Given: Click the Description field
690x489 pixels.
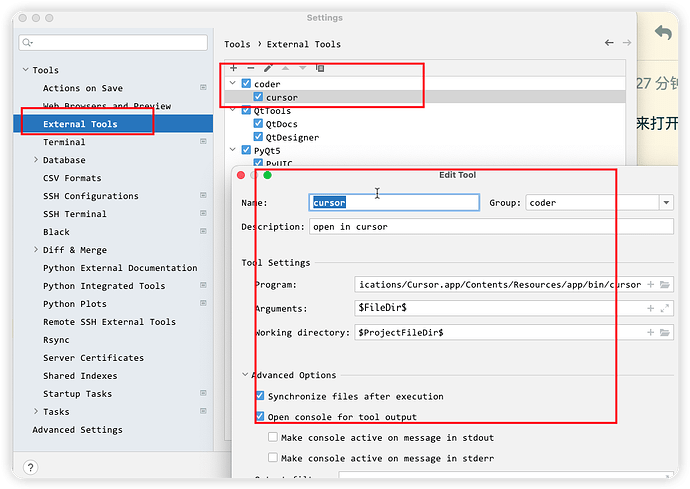Looking at the screenshot, I should 491,227.
